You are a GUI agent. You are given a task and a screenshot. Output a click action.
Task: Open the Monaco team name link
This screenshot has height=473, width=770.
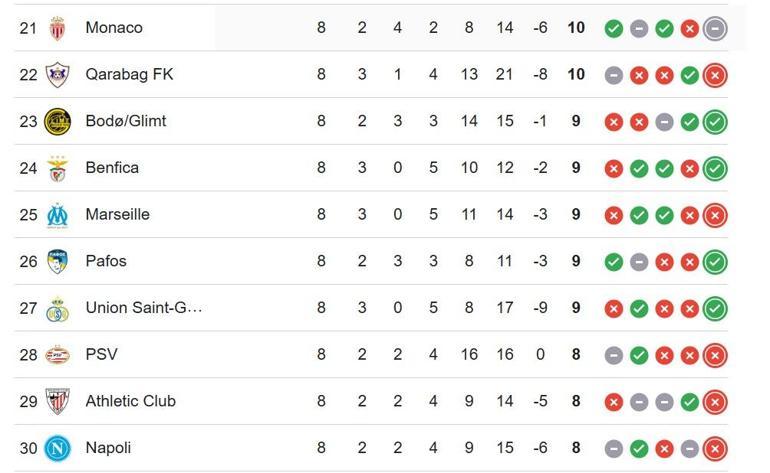coord(114,28)
